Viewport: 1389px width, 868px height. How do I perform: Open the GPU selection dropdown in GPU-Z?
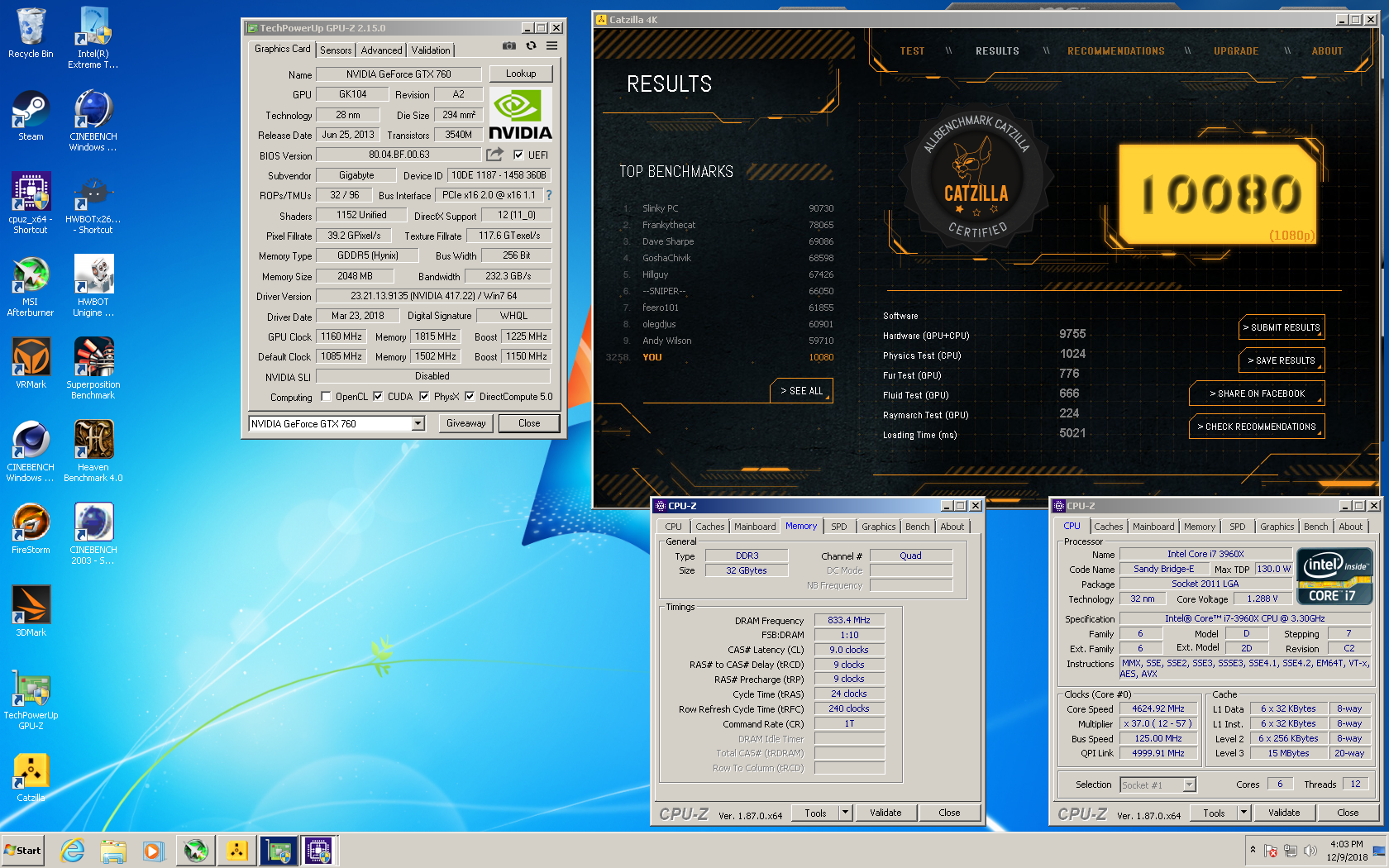pos(418,424)
